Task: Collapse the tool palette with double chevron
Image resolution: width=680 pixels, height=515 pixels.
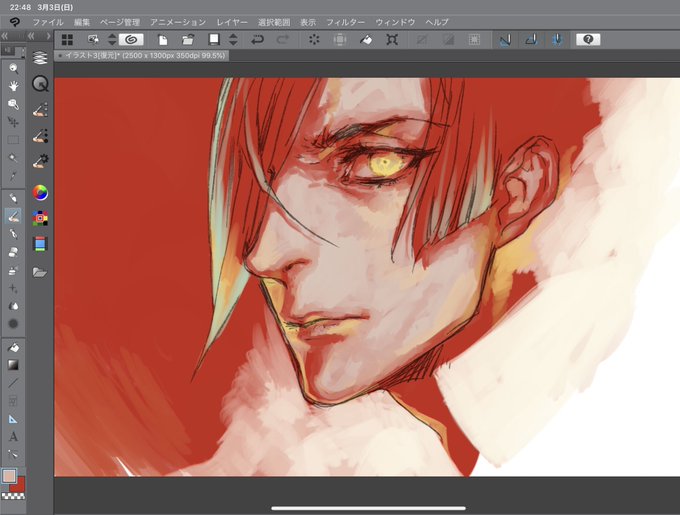Action: 5,36
